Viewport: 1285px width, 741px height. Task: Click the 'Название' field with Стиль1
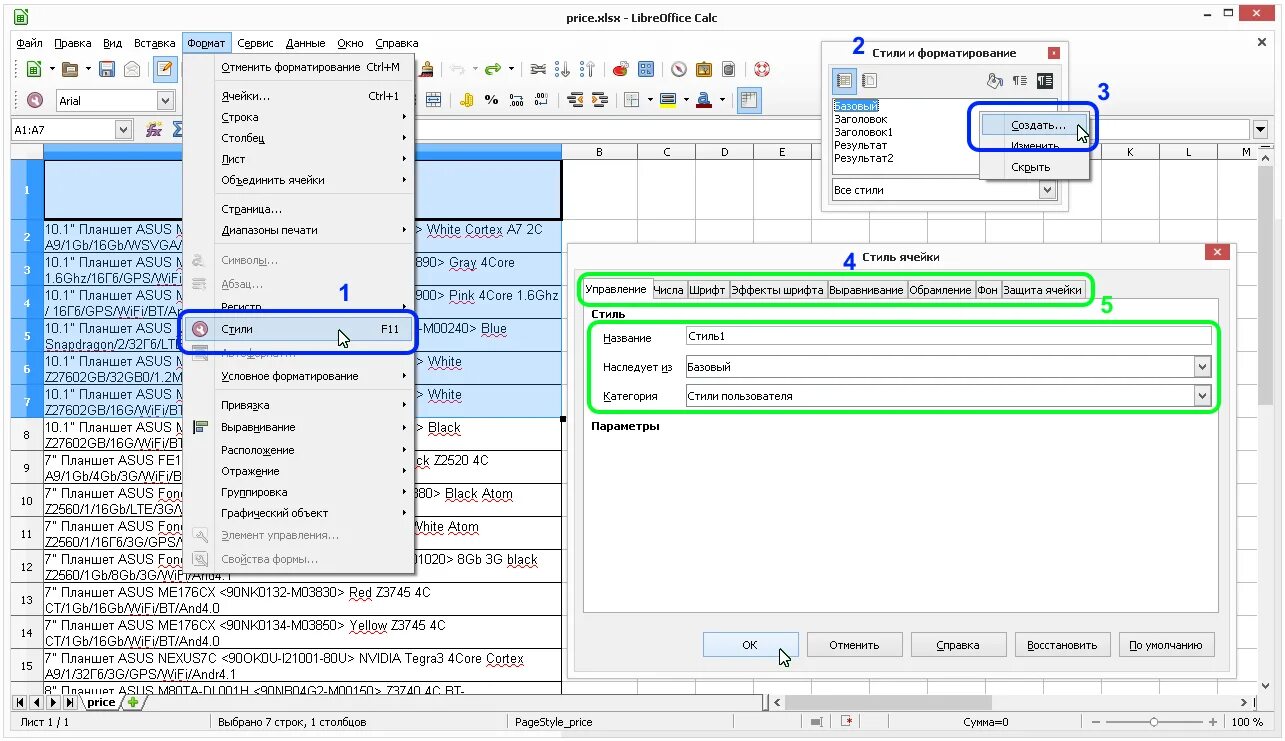click(948, 337)
